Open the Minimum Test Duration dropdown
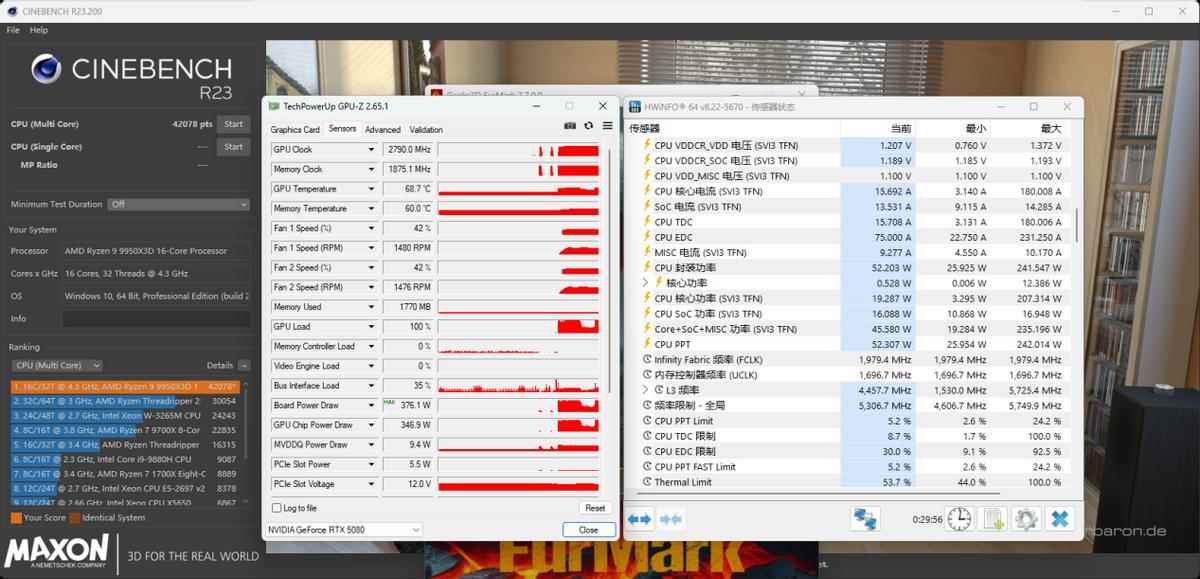The height and width of the screenshot is (579, 1200). point(179,204)
